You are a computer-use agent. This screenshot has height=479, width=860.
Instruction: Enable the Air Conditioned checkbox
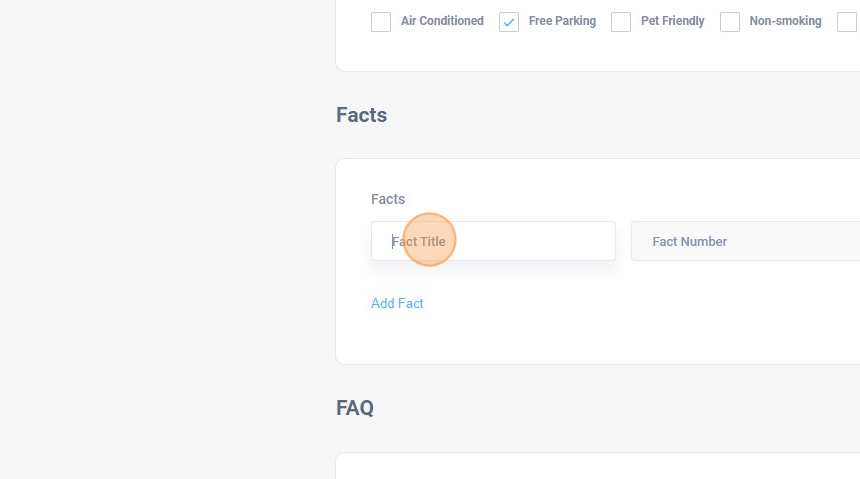[381, 22]
